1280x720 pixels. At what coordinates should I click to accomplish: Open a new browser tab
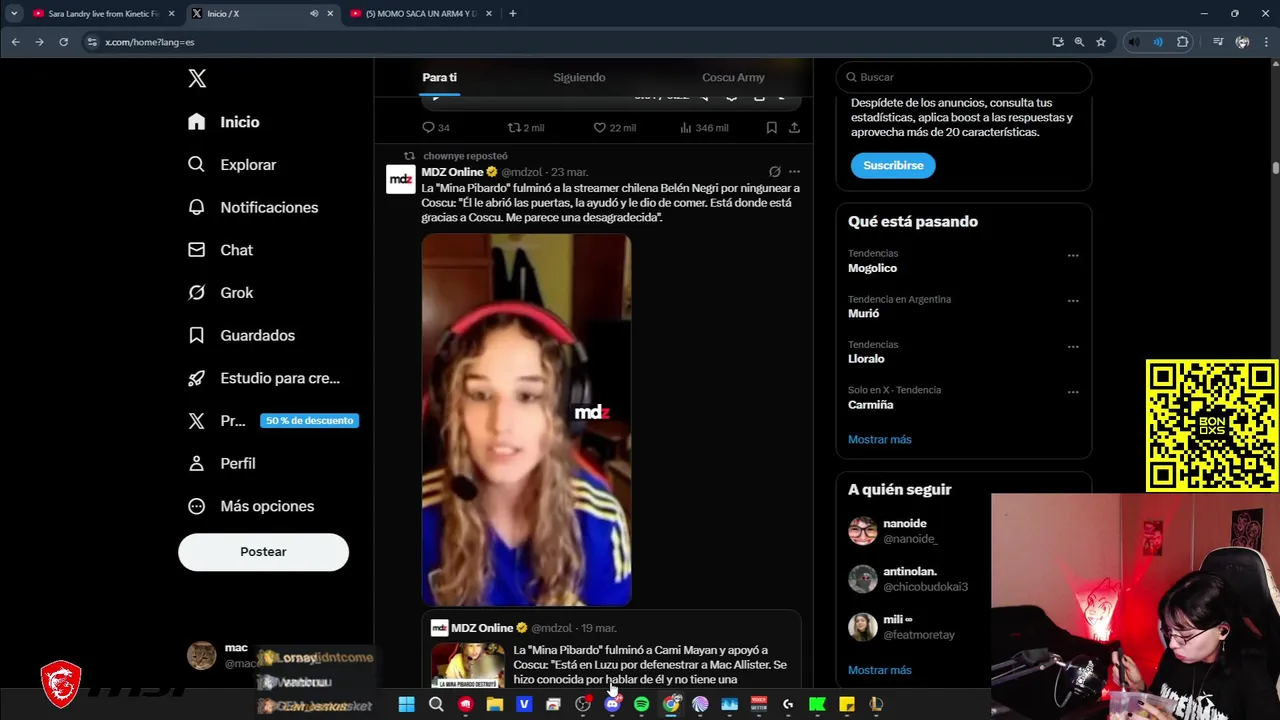click(513, 14)
